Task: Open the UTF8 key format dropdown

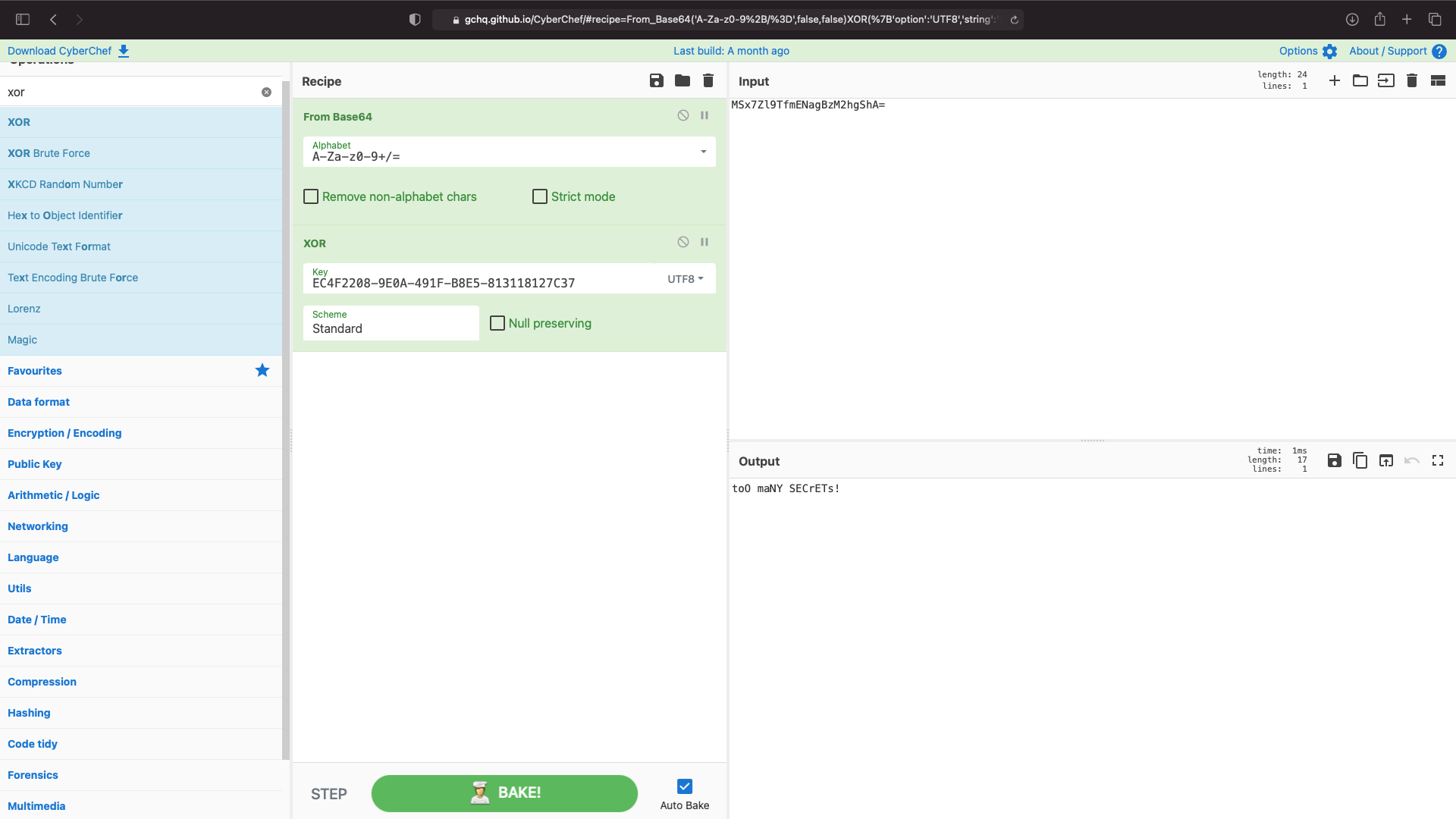Action: pyautogui.click(x=686, y=279)
